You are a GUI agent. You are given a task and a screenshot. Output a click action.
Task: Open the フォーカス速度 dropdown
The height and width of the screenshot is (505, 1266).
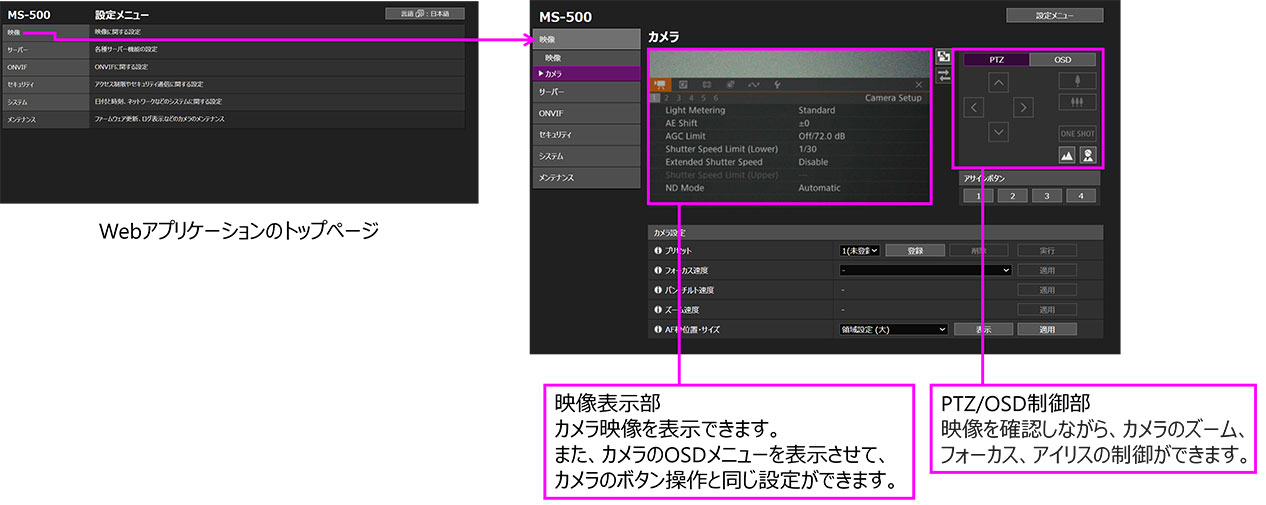tap(926, 270)
